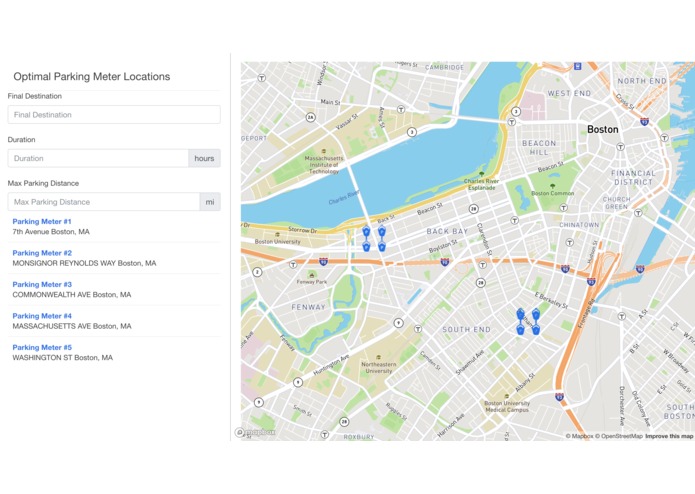Viewport: 695px width, 494px height.
Task: Click the 'BACK BAY' neighborhood label
Action: (x=447, y=231)
